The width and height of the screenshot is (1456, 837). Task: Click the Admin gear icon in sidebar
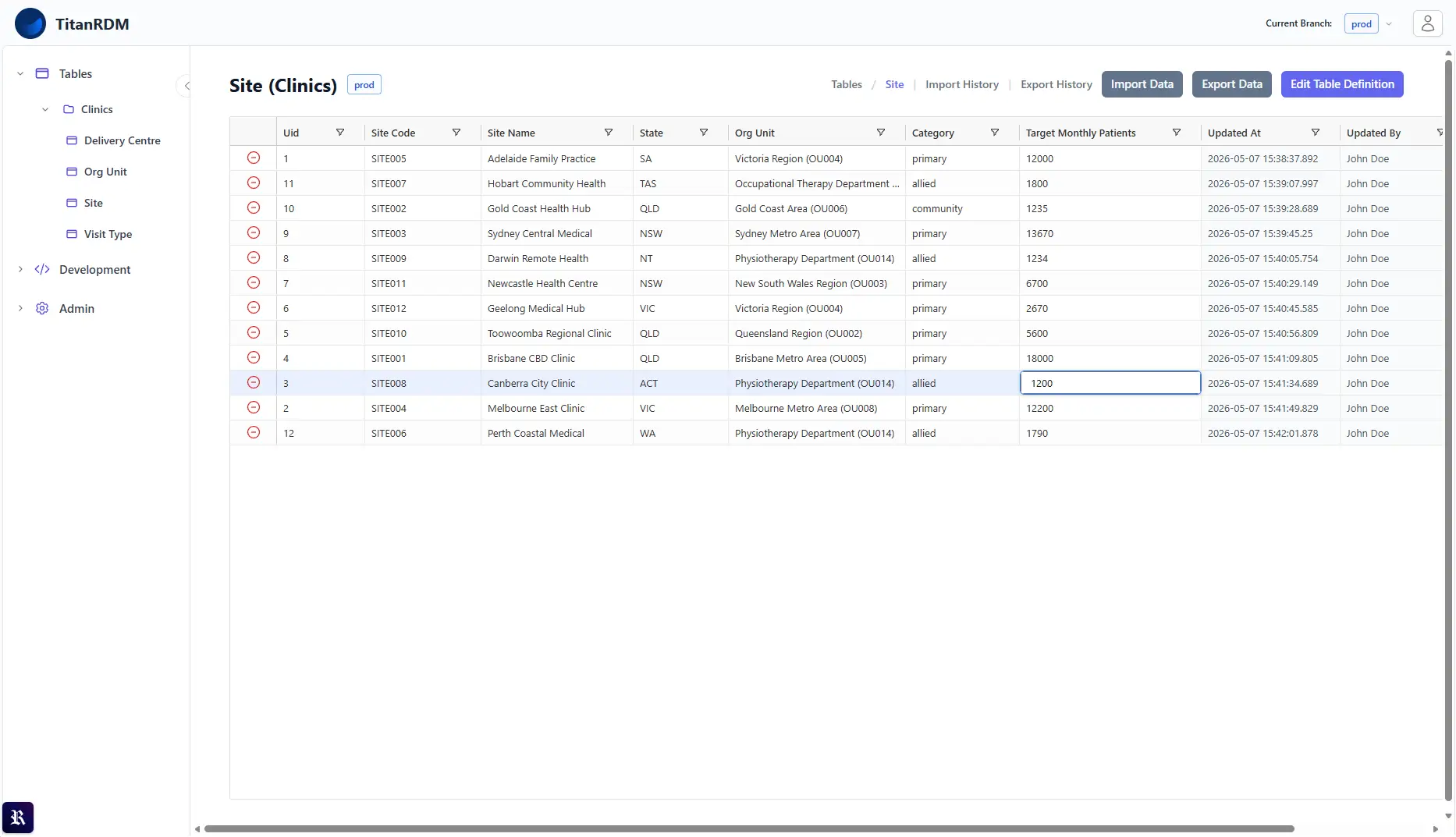(x=42, y=308)
